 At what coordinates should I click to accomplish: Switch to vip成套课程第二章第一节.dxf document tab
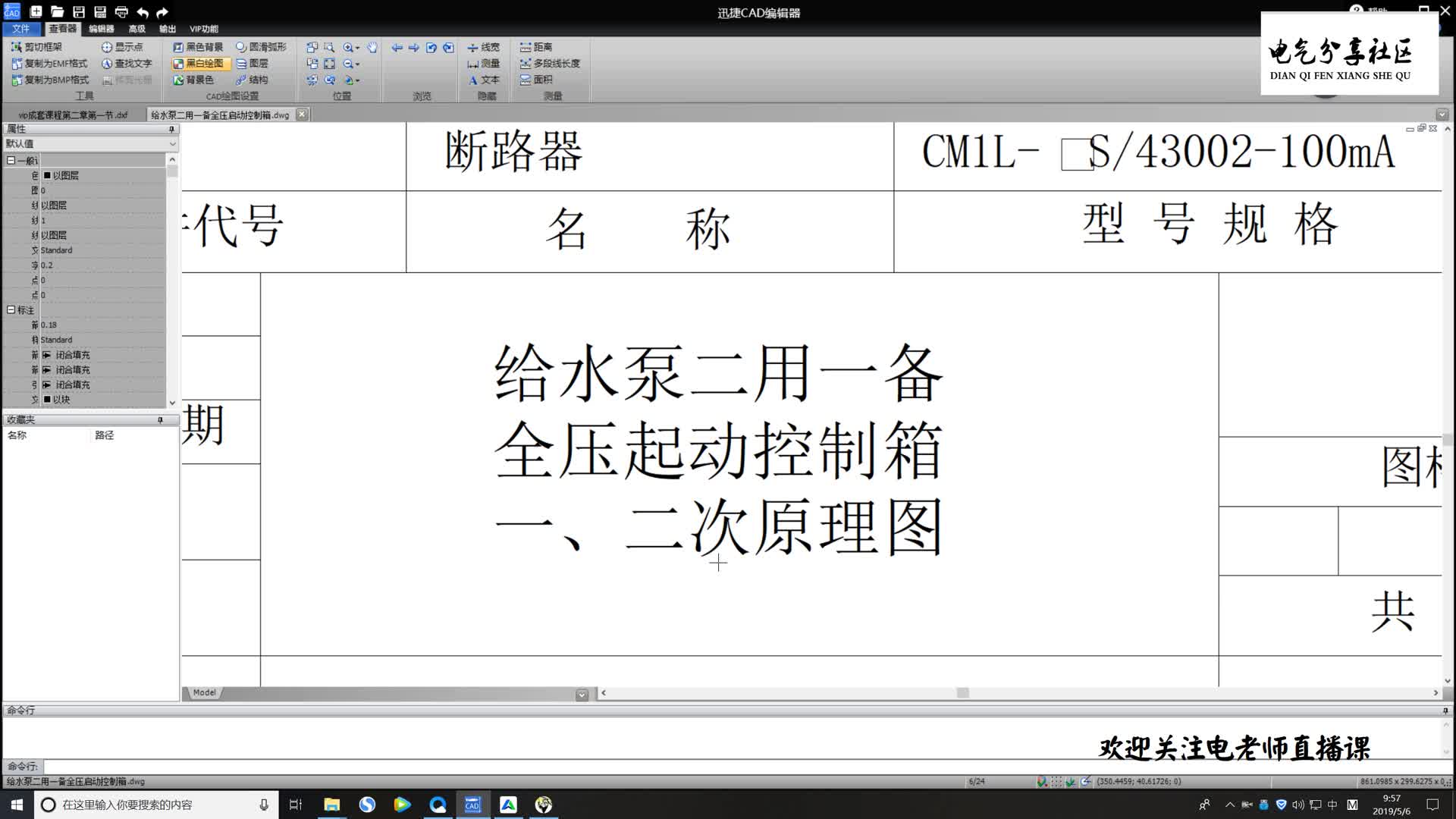point(73,115)
